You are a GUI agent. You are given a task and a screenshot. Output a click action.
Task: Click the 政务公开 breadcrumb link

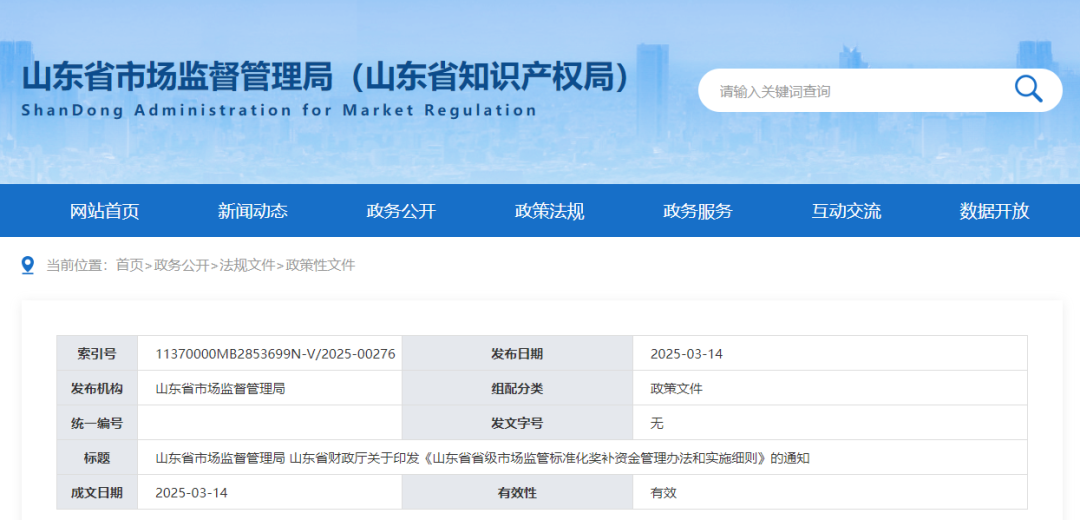(181, 265)
